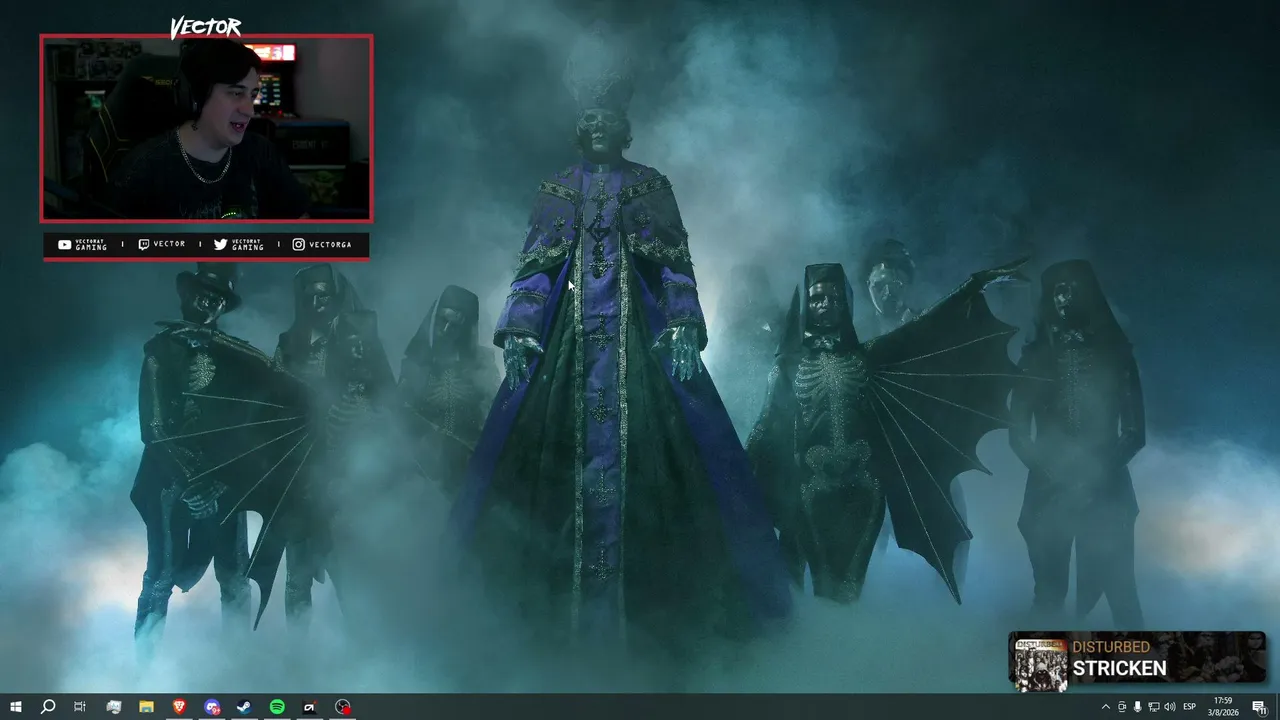Screen dimensions: 1280x720
Task: Click the Instagram icon in social bar
Action: point(298,244)
